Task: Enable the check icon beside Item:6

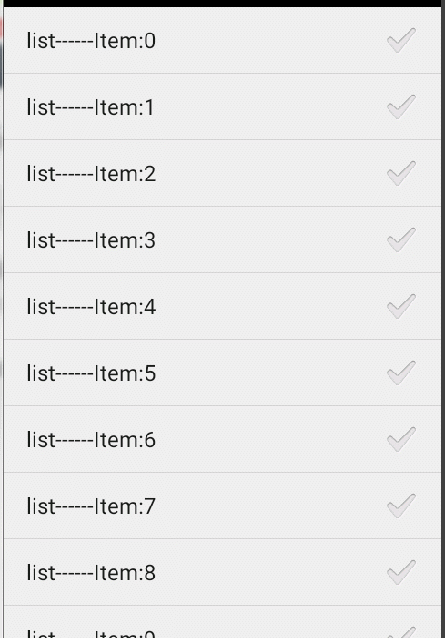Action: tap(401, 439)
